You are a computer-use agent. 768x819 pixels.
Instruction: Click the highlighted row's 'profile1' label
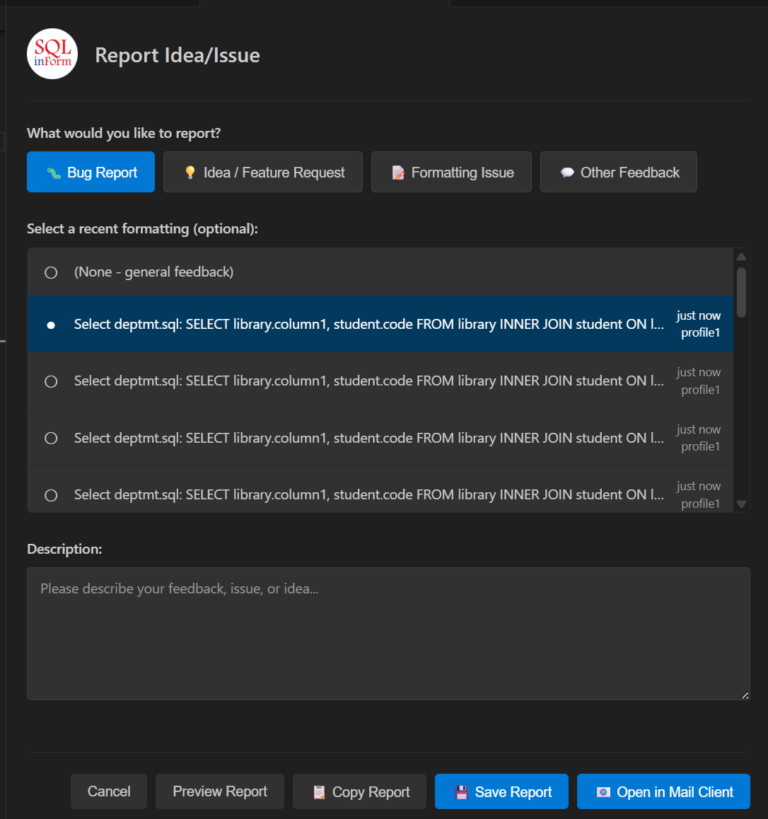coord(701,333)
